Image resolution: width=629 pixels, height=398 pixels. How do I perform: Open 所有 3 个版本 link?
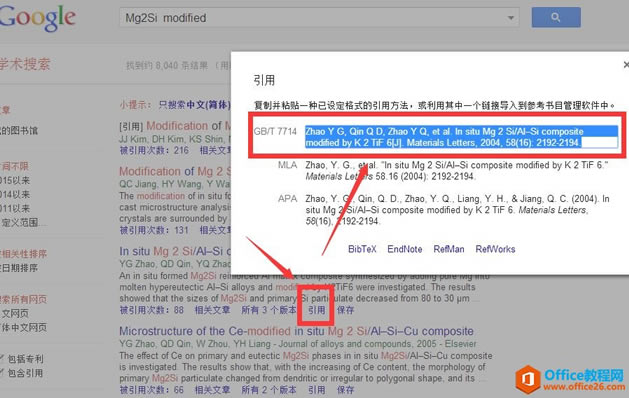click(268, 310)
